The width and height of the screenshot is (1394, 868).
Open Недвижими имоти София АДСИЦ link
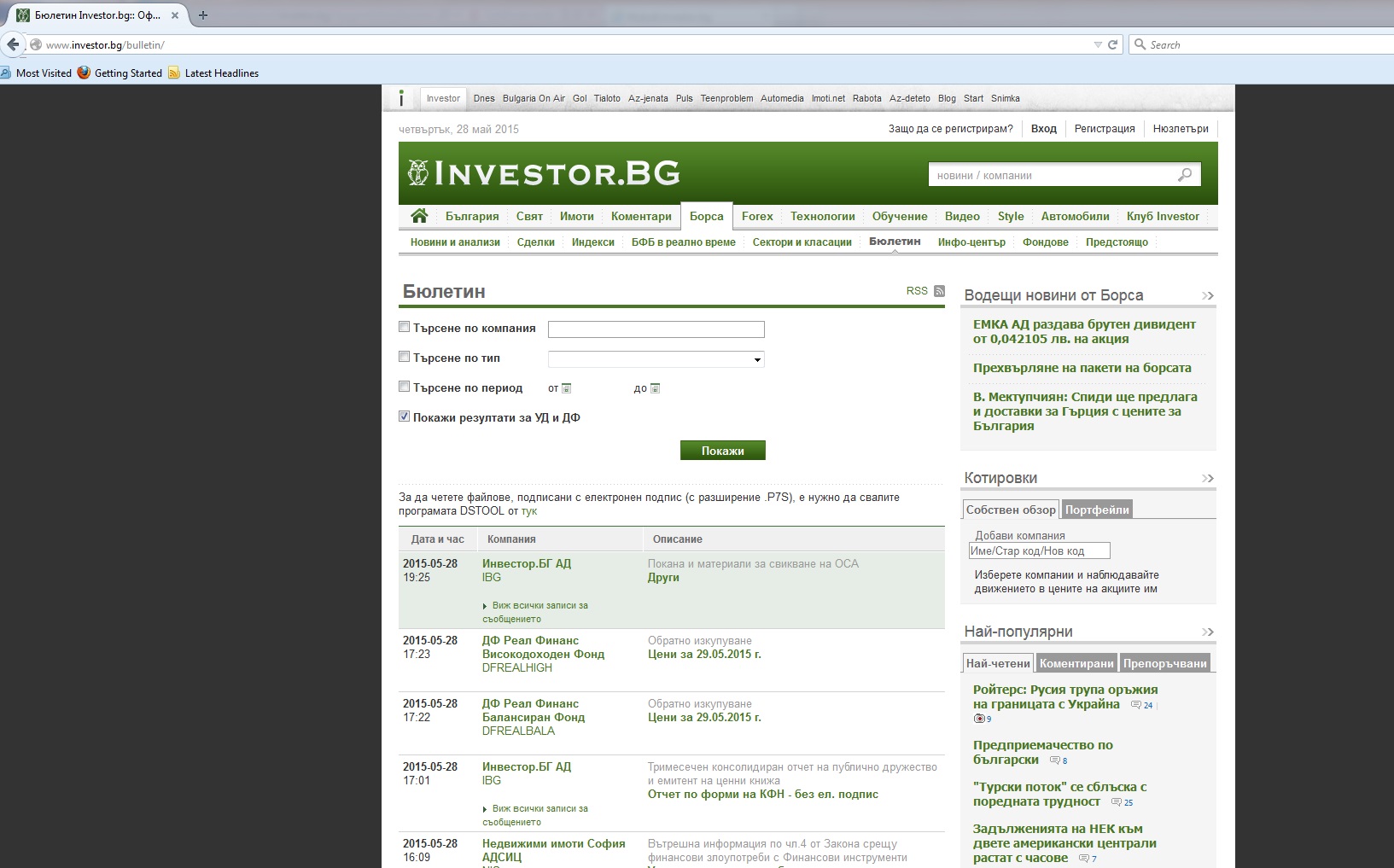553,850
